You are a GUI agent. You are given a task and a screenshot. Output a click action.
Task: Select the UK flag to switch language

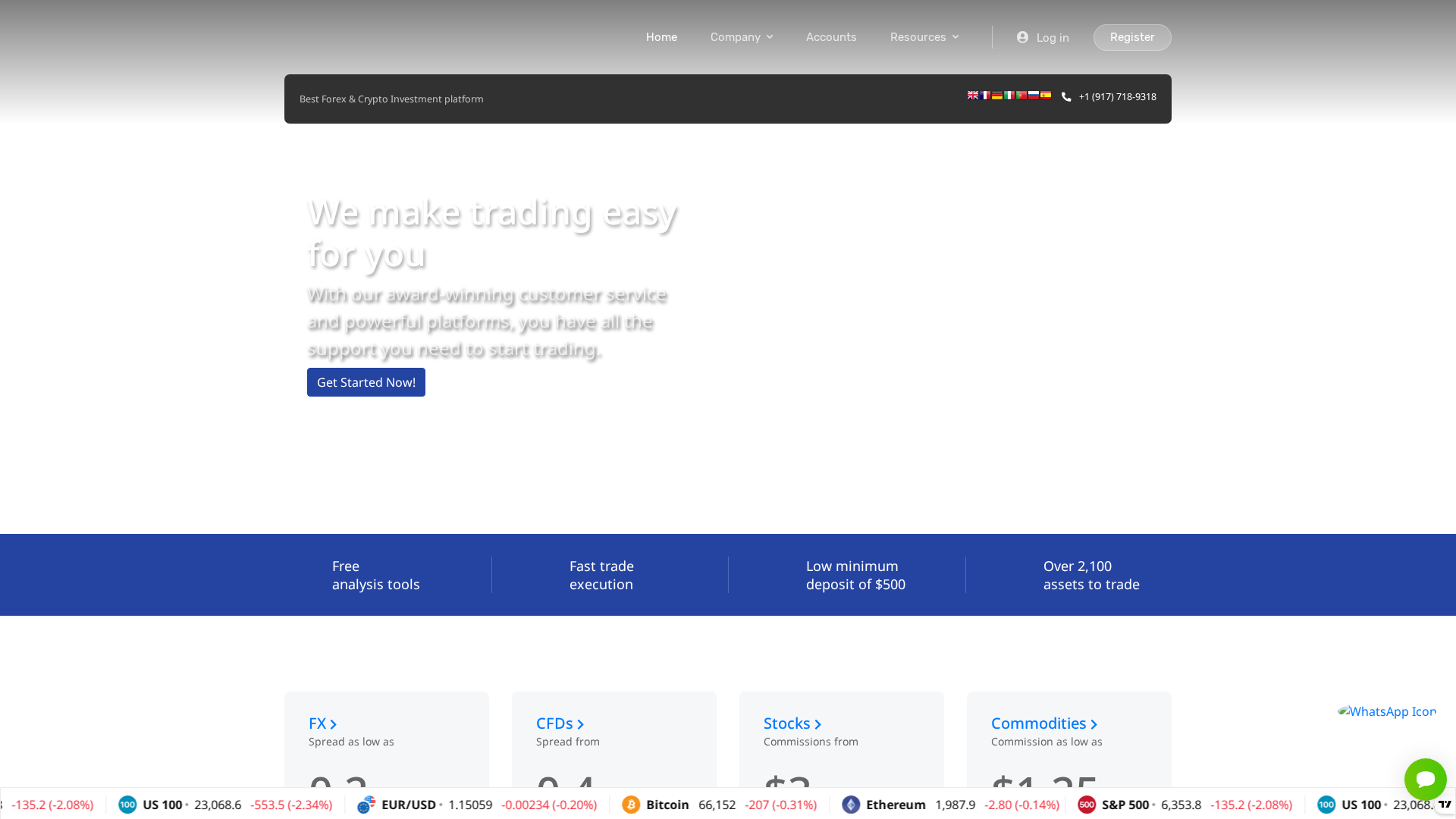point(972,95)
